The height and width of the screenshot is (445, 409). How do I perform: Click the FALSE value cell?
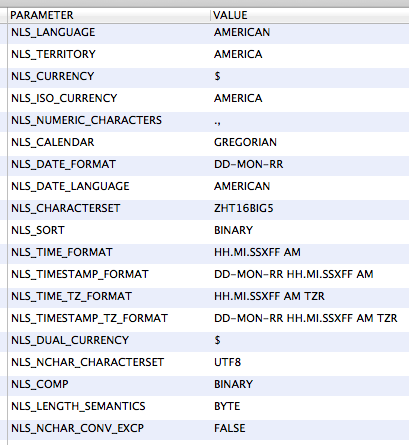310,428
